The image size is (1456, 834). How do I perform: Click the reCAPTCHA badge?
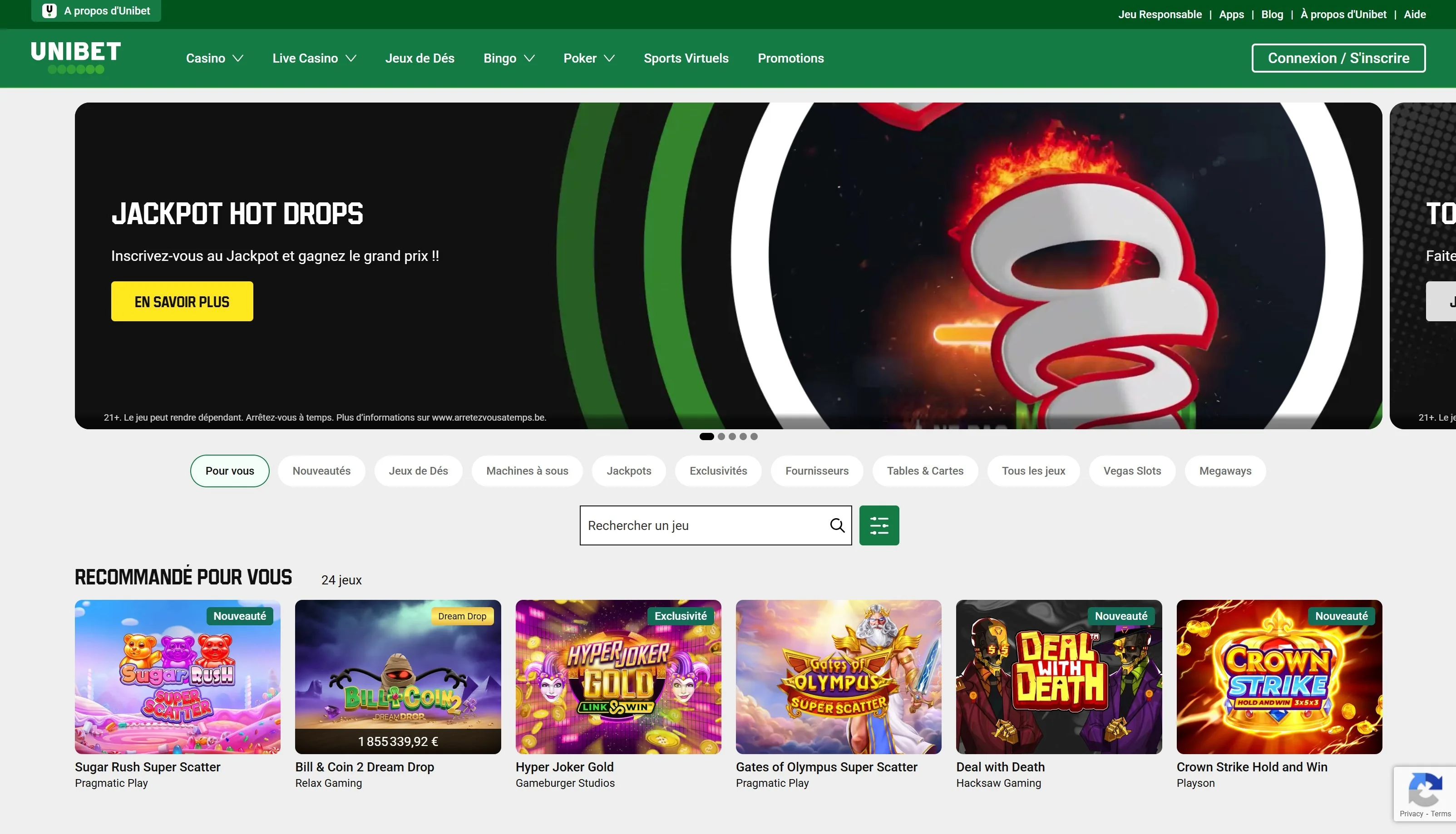1425,793
